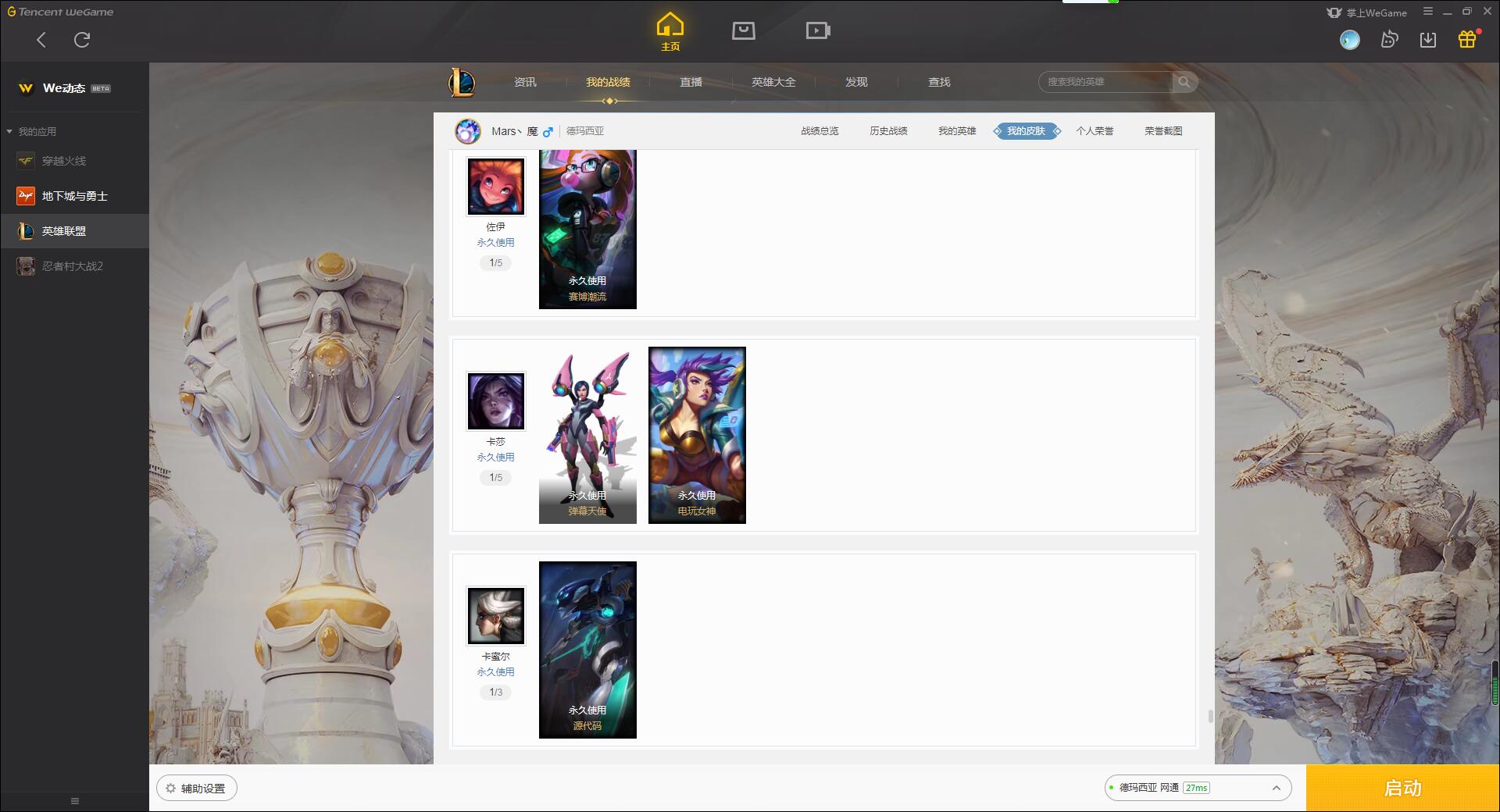This screenshot has height=812, width=1500.
Task: Click the search magnifier icon
Action: pos(1184,82)
